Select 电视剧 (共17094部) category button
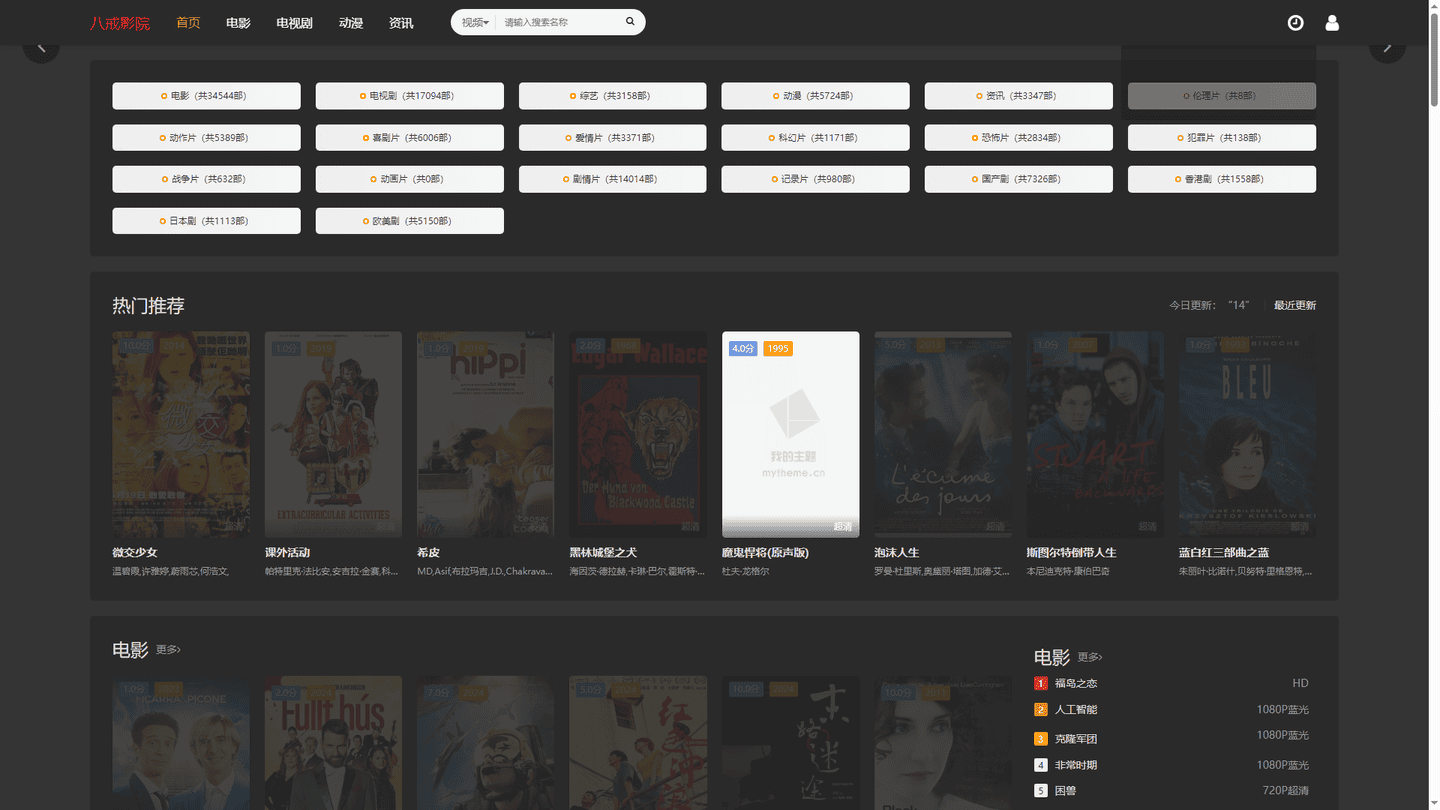Screen dimensions: 1440x810 coord(409,96)
